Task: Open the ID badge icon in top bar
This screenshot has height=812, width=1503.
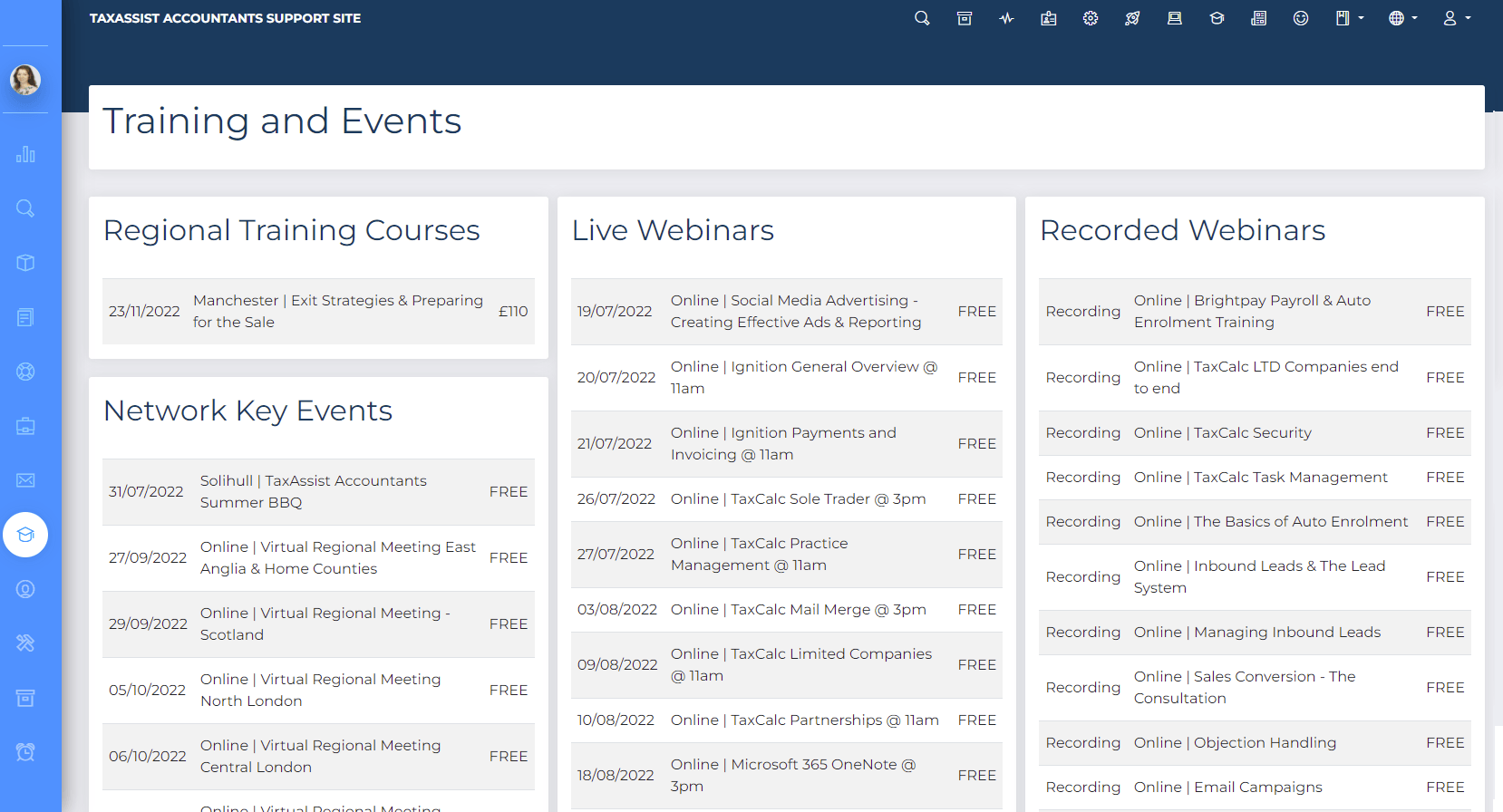Action: (x=1049, y=18)
